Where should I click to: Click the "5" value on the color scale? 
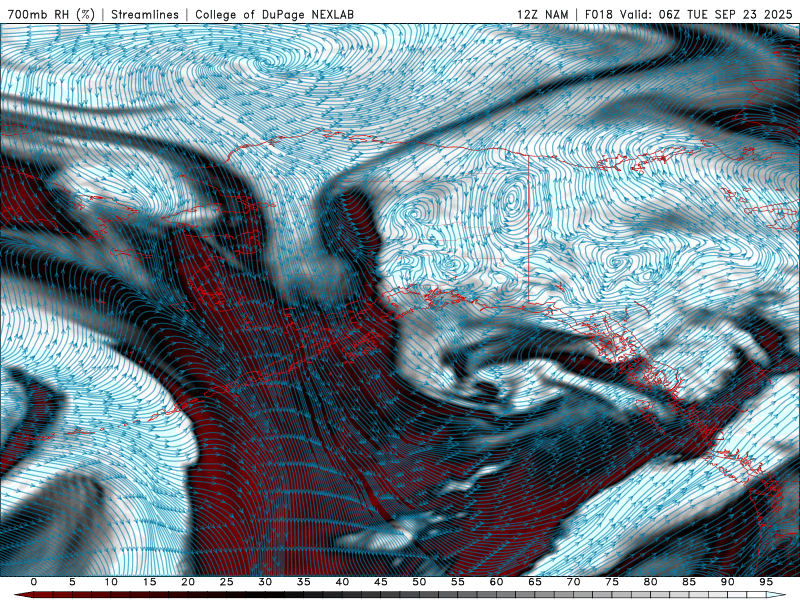pos(72,582)
